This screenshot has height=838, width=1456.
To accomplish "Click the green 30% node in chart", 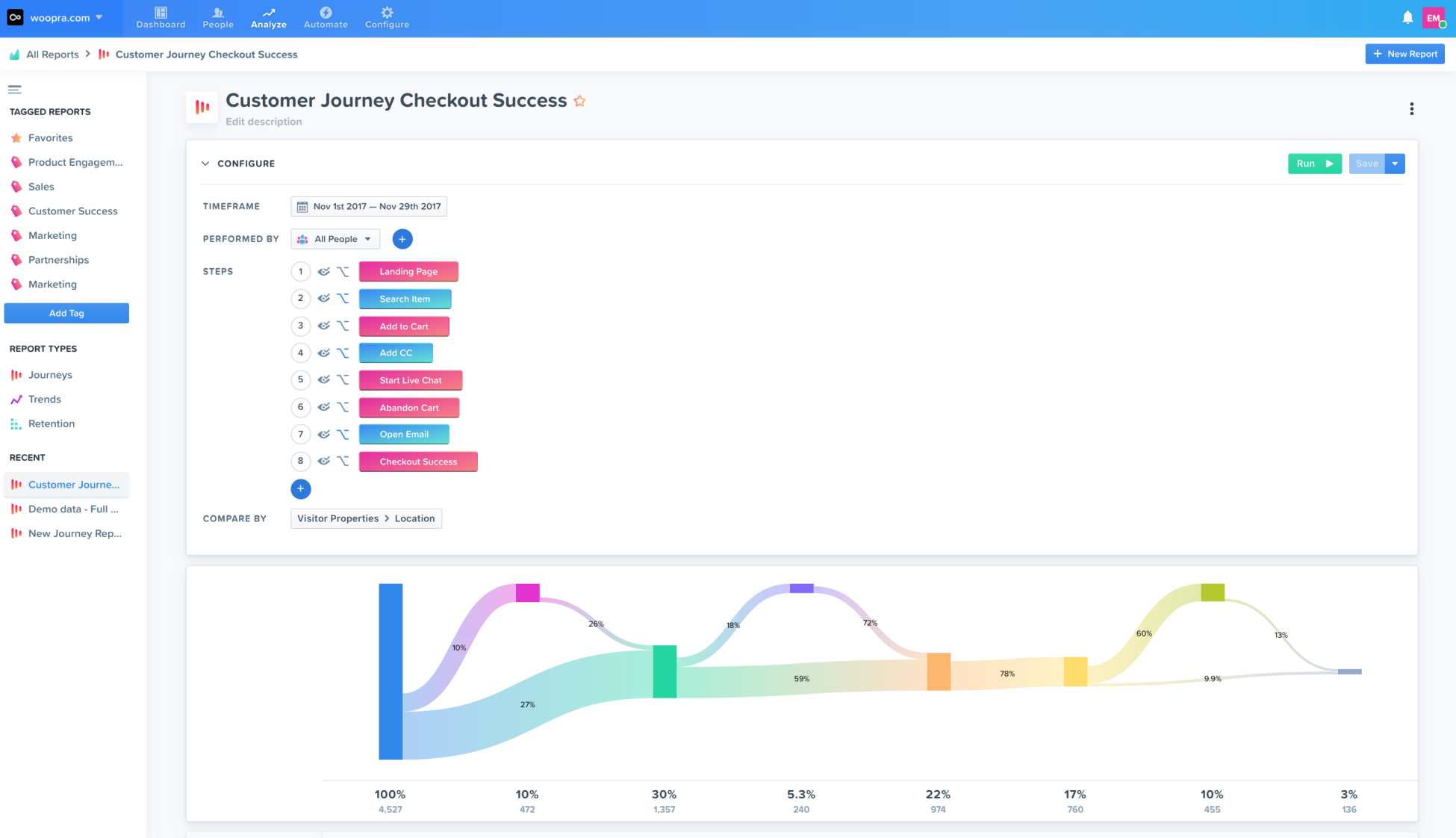I will [x=665, y=671].
